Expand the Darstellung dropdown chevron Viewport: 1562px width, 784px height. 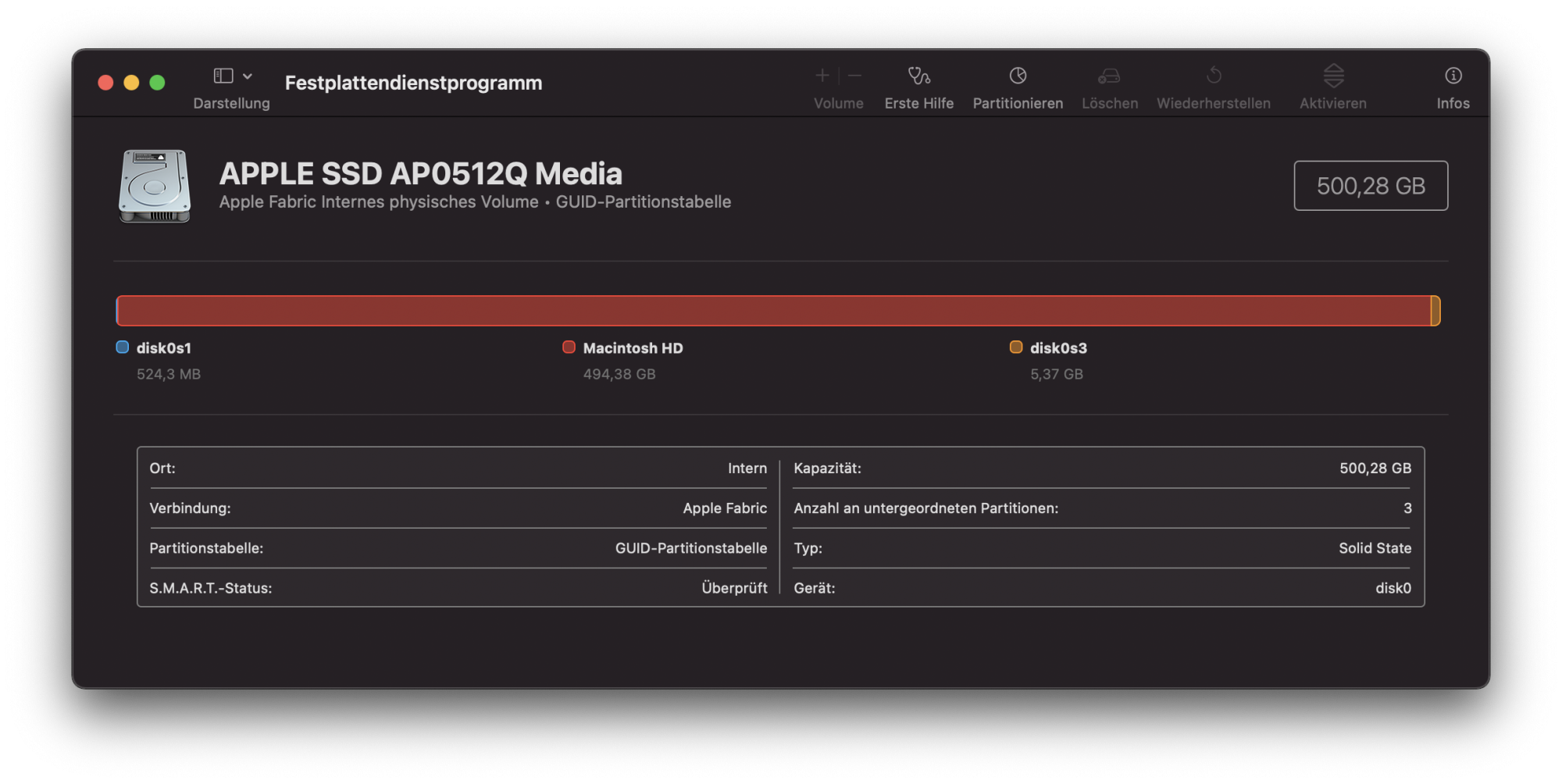(x=248, y=76)
